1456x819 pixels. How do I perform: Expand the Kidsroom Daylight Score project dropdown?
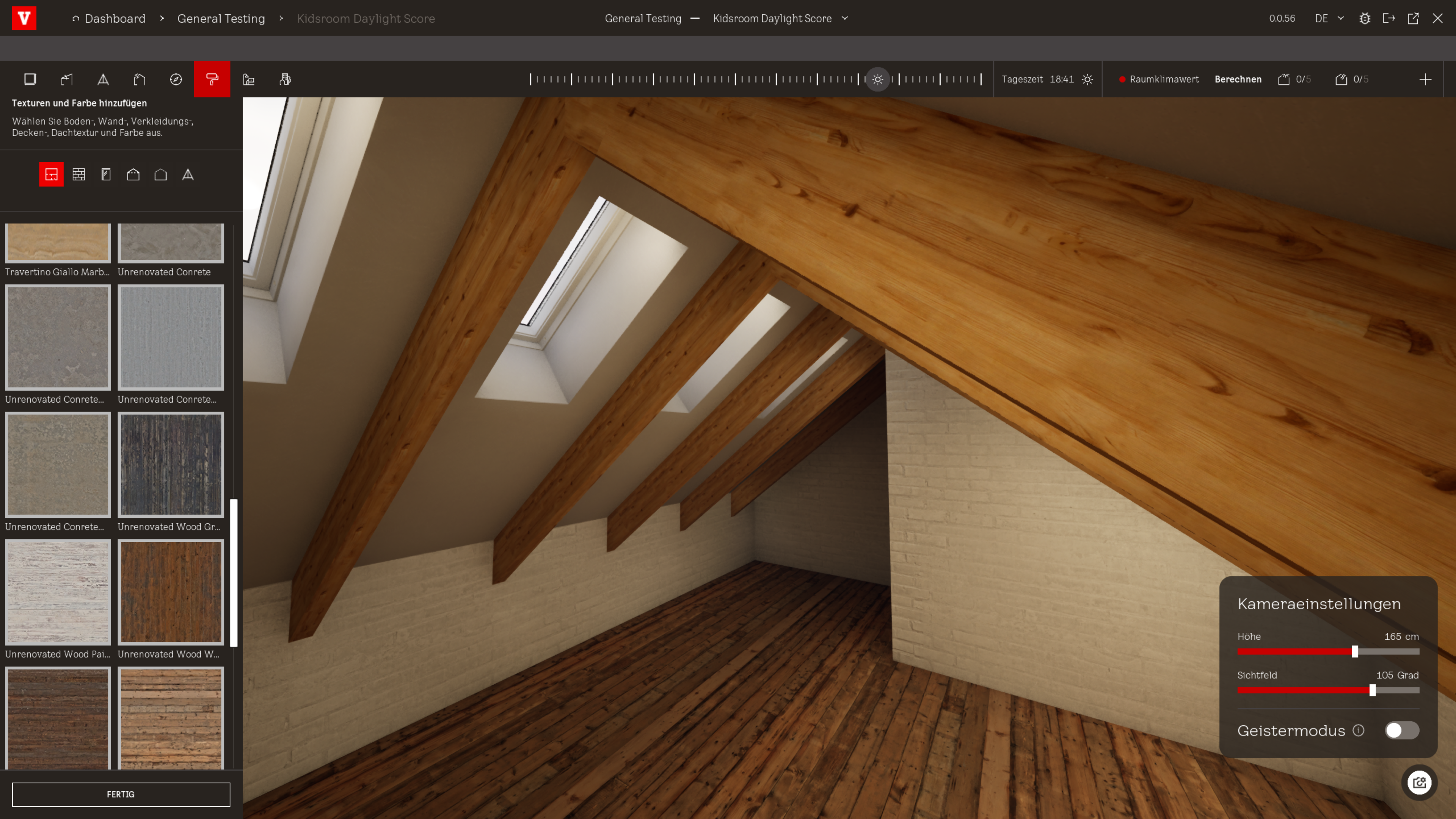click(x=845, y=18)
